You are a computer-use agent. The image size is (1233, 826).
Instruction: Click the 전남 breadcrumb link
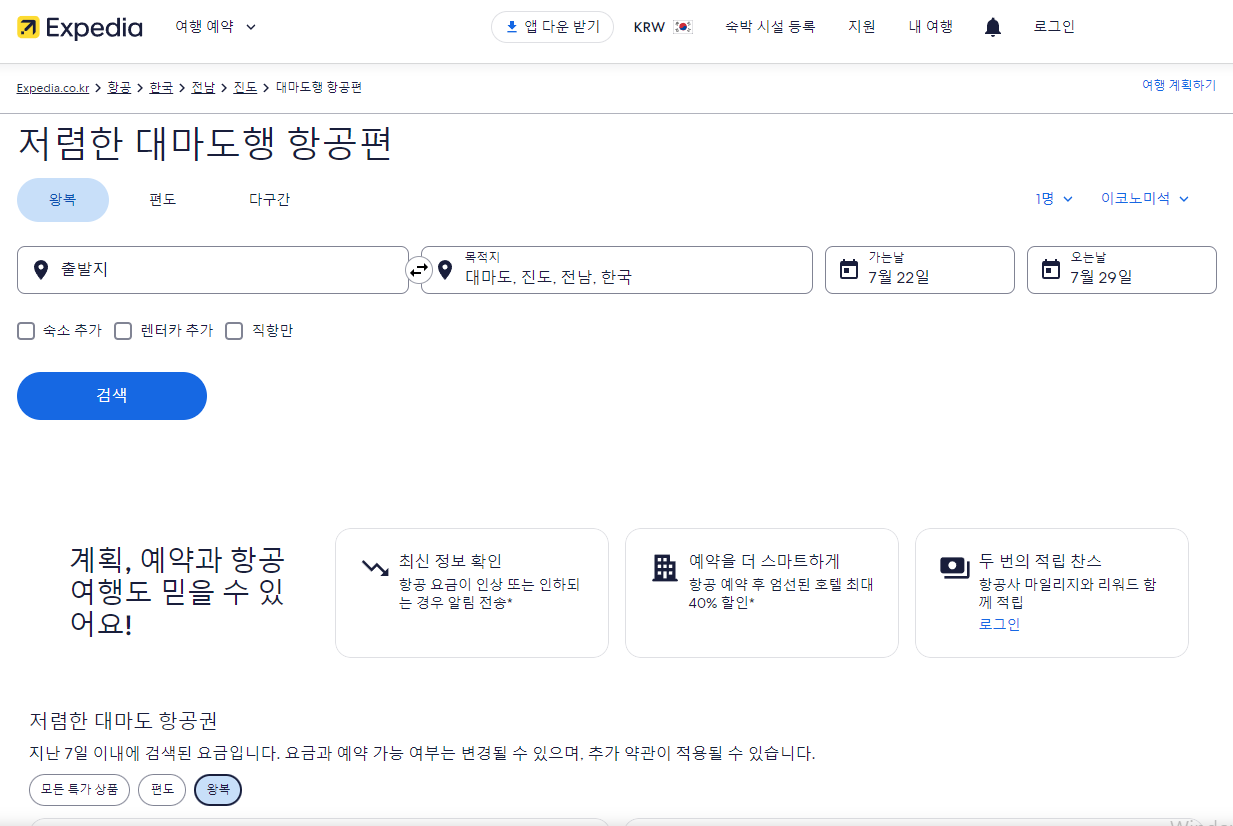[x=203, y=88]
